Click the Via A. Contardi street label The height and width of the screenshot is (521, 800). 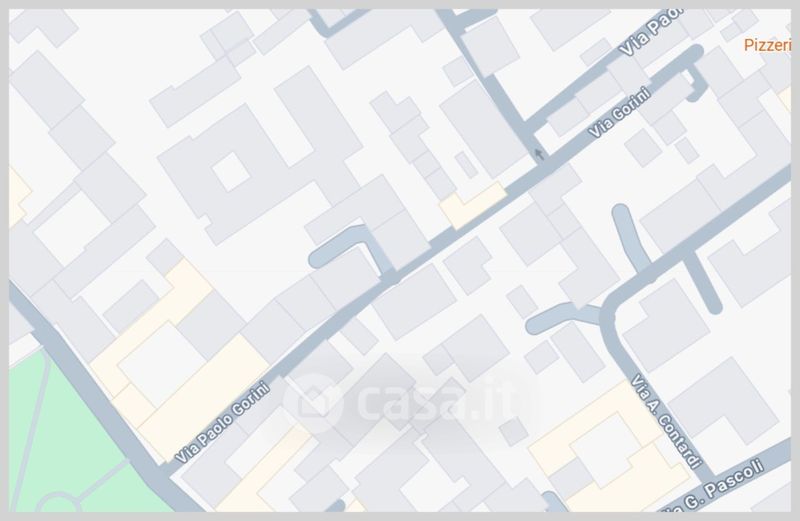click(666, 421)
